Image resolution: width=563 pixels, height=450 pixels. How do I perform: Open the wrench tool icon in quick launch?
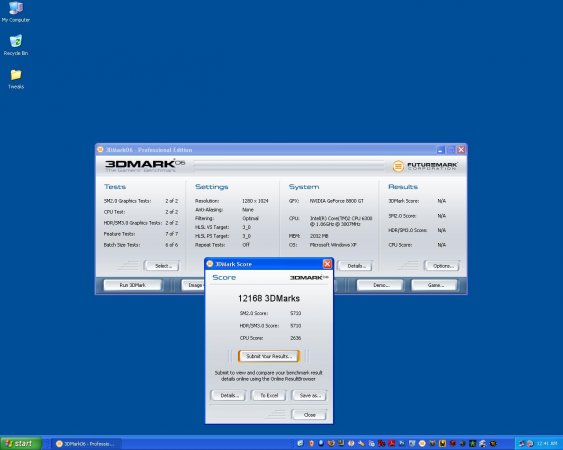click(362, 444)
